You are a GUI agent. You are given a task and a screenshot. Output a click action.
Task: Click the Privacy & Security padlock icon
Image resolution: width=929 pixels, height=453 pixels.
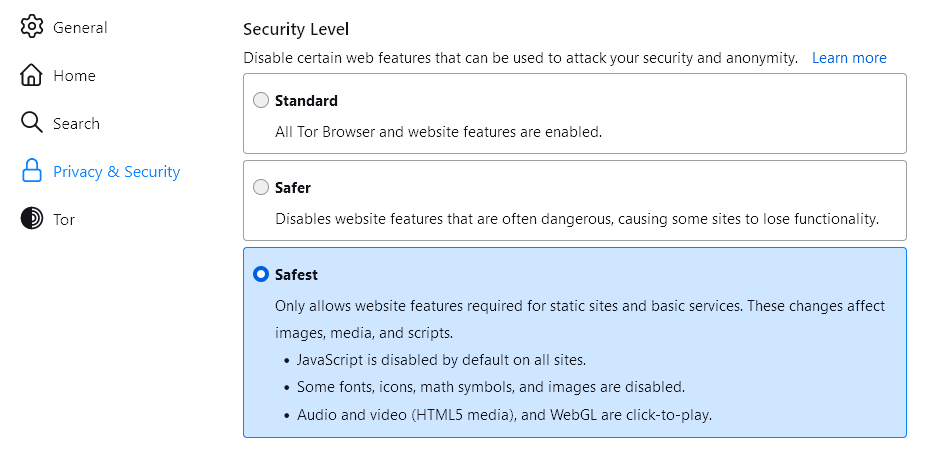[32, 171]
